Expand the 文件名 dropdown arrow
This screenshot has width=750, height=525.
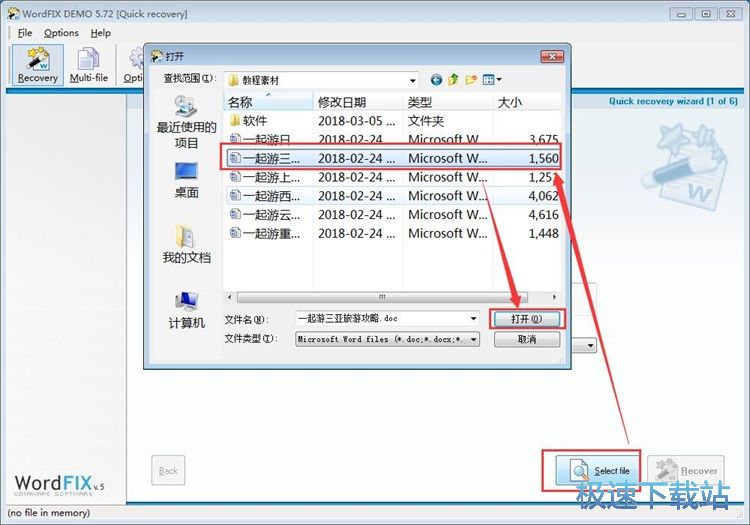pyautogui.click(x=473, y=318)
